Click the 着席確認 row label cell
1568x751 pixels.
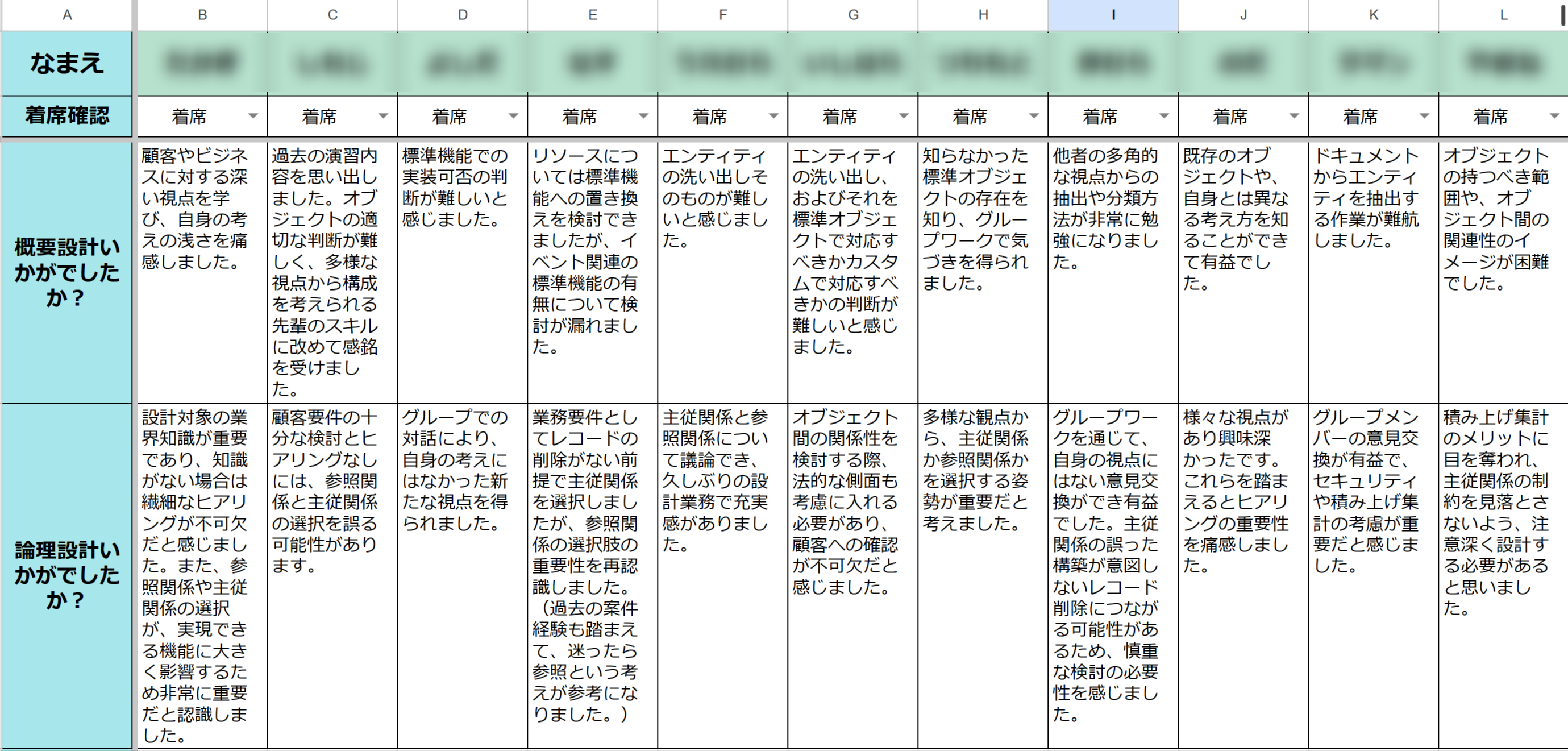[x=67, y=116]
